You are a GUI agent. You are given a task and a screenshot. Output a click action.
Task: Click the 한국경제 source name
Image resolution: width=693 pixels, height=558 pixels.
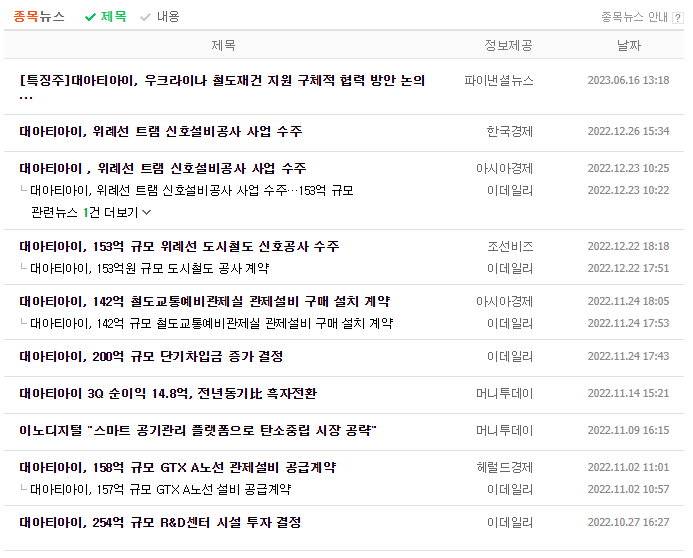pos(510,131)
